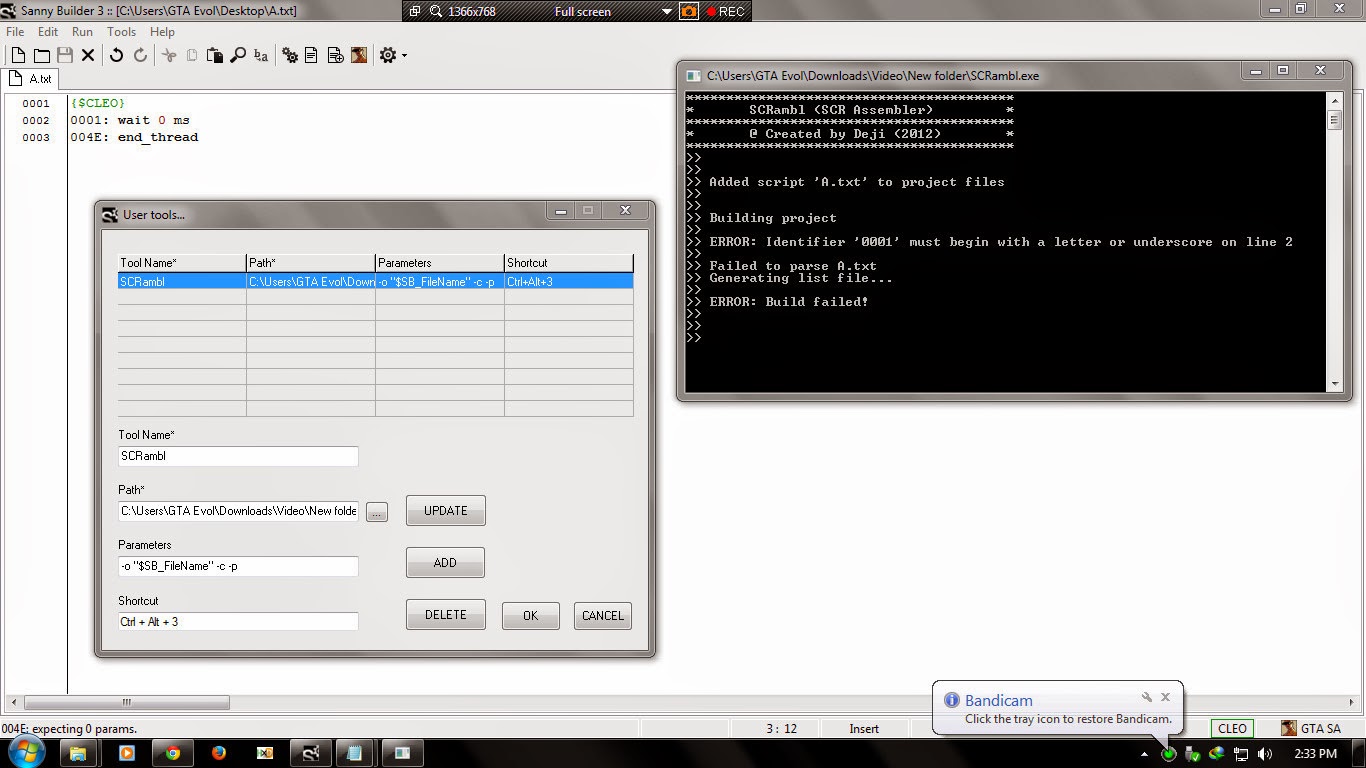Screen dimensions: 1366x768
Task: Focus the Tool Name input field
Action: [x=238, y=456]
